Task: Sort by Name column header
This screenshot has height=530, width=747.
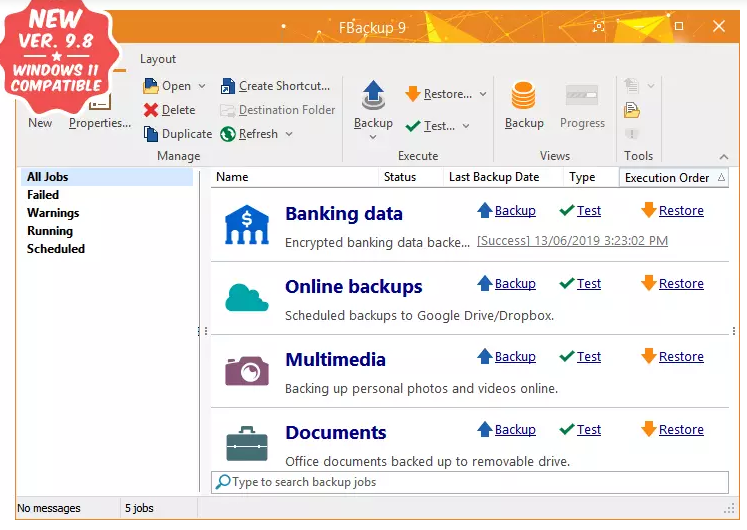Action: tap(294, 177)
